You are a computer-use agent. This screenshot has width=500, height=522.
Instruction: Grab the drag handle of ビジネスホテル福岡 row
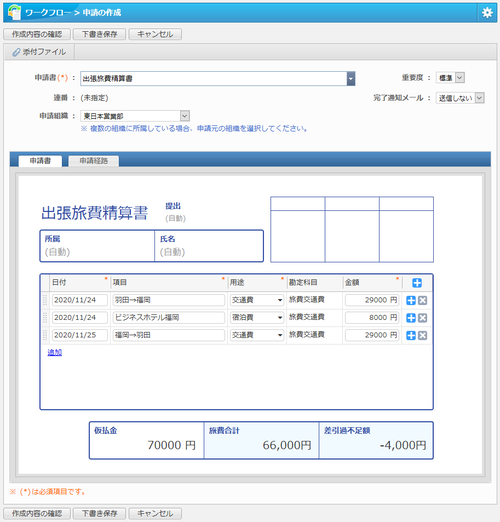[x=45, y=317]
